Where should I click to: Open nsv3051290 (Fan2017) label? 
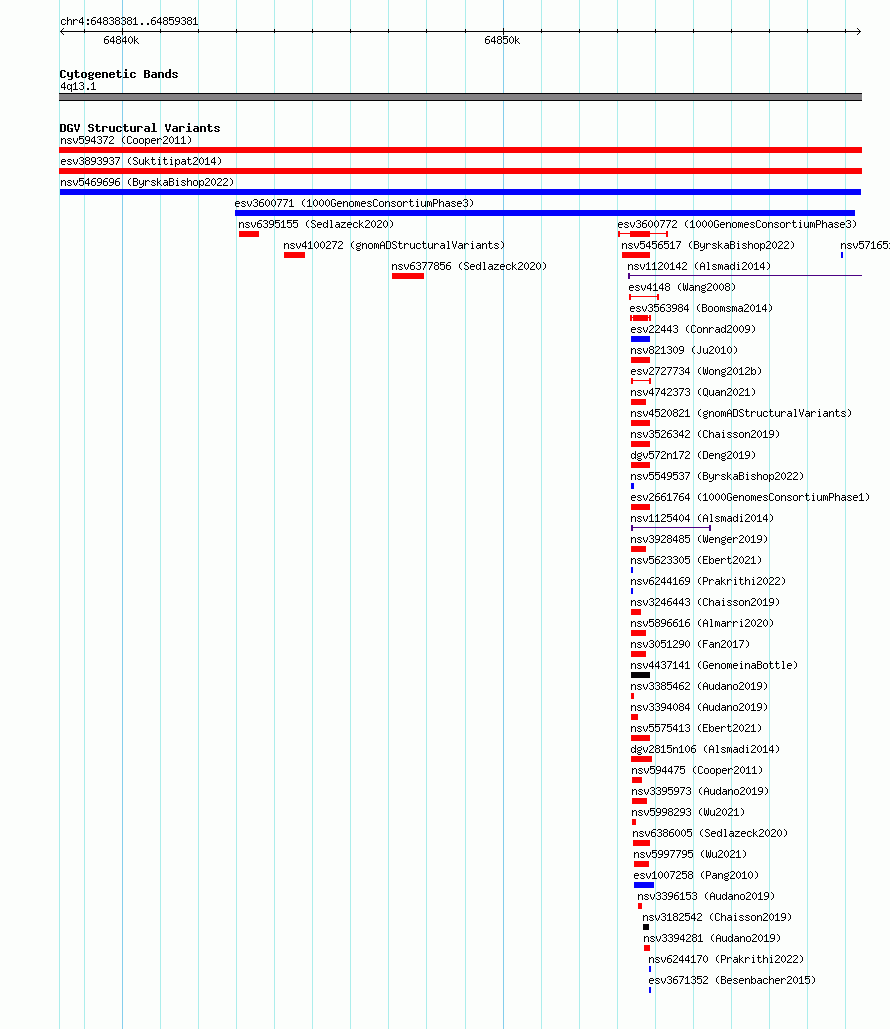[x=690, y=644]
